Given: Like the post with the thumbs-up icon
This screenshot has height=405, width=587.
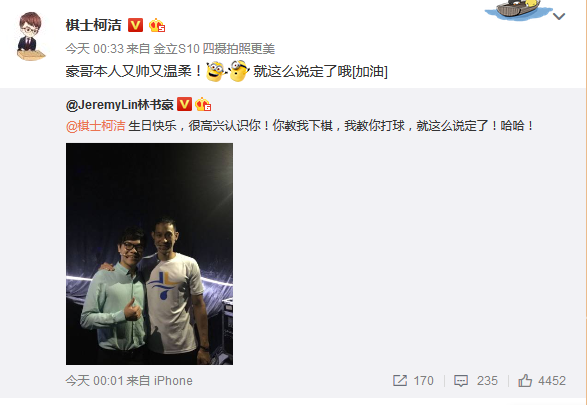Looking at the screenshot, I should tap(525, 381).
